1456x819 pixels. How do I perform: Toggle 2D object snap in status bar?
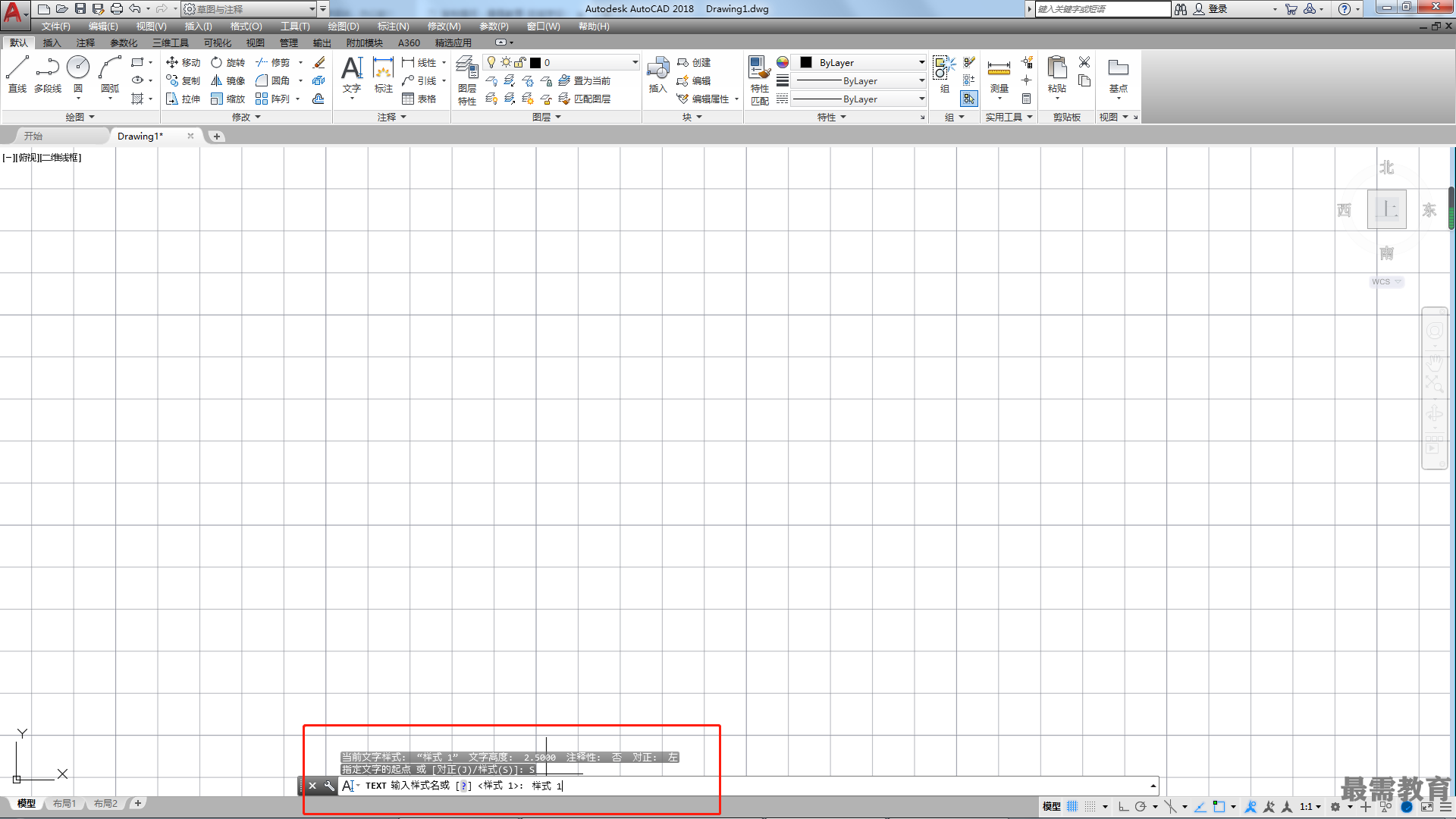(1219, 807)
